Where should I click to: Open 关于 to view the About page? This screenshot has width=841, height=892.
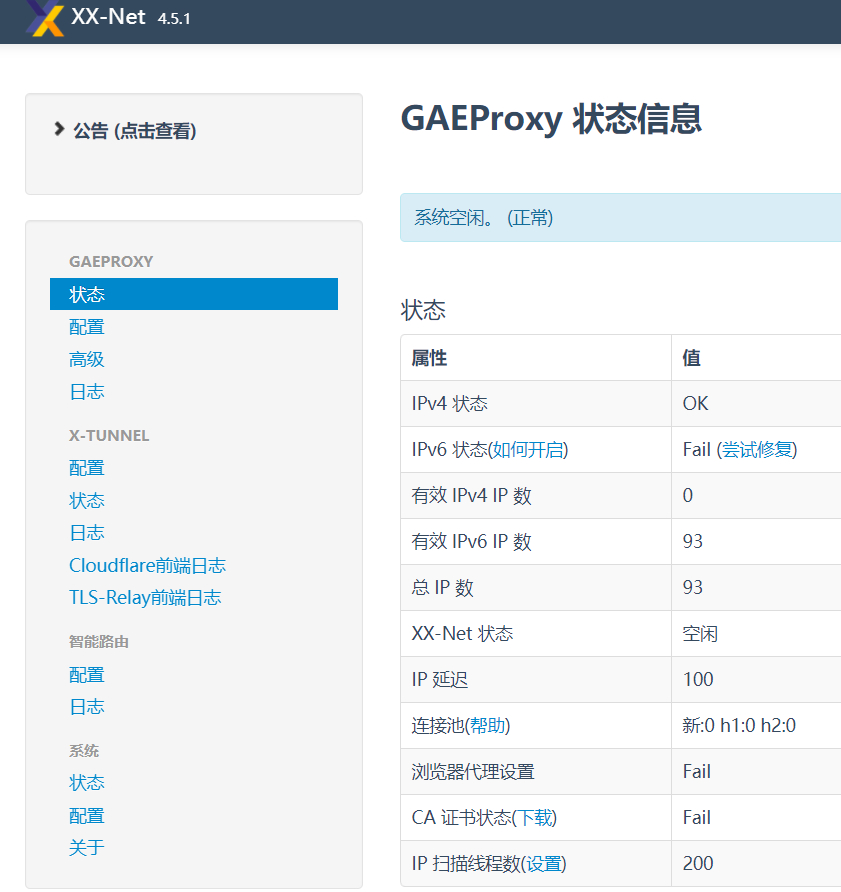click(87, 847)
